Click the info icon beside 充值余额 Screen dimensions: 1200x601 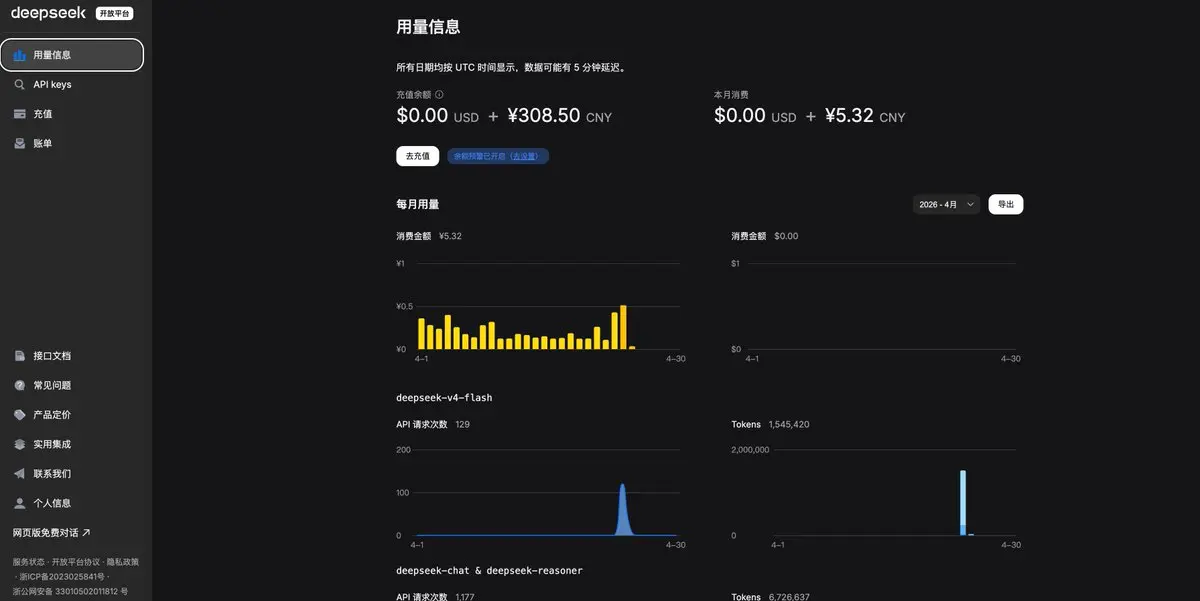439,95
